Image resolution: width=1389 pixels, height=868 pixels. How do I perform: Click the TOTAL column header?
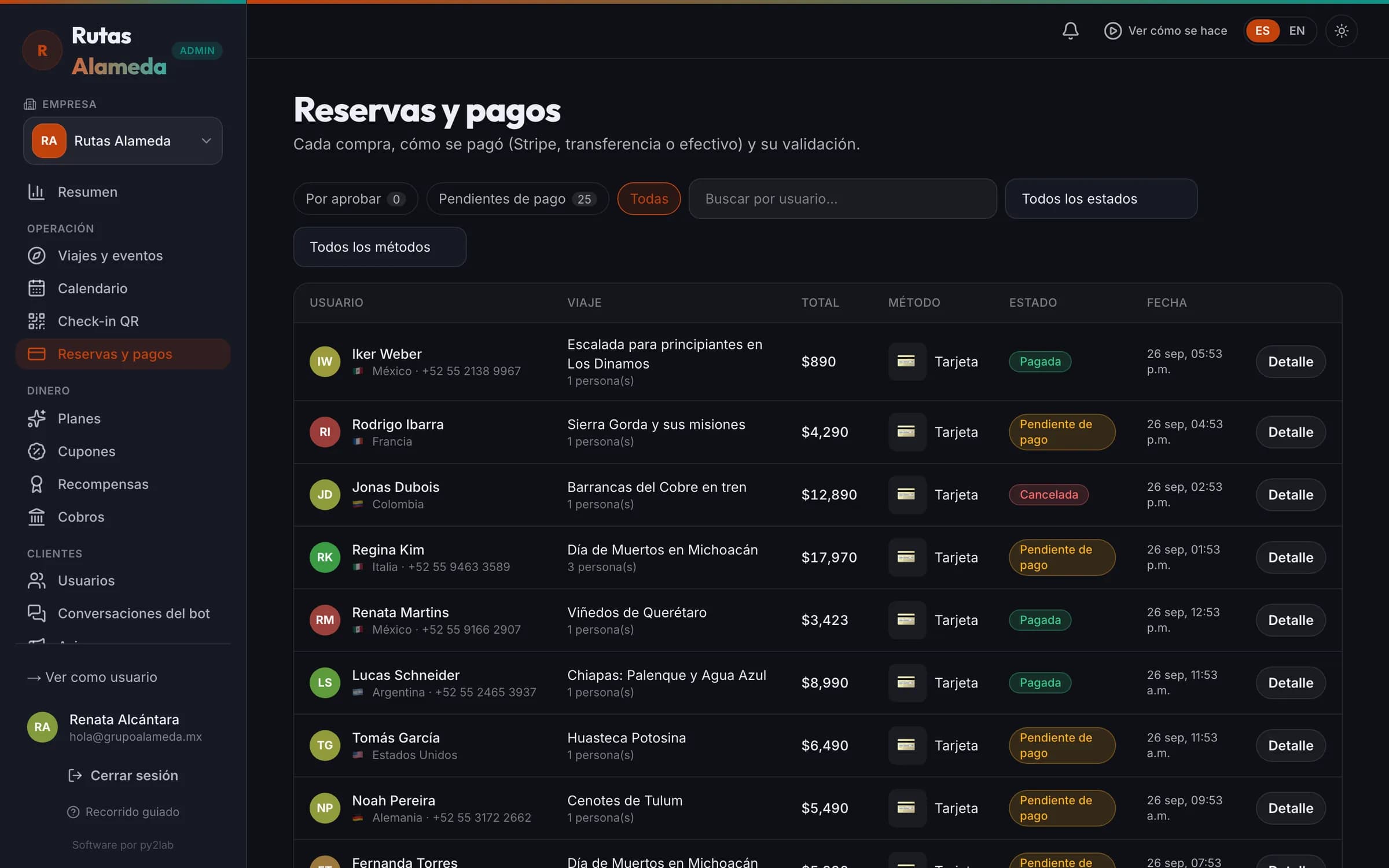tap(820, 303)
